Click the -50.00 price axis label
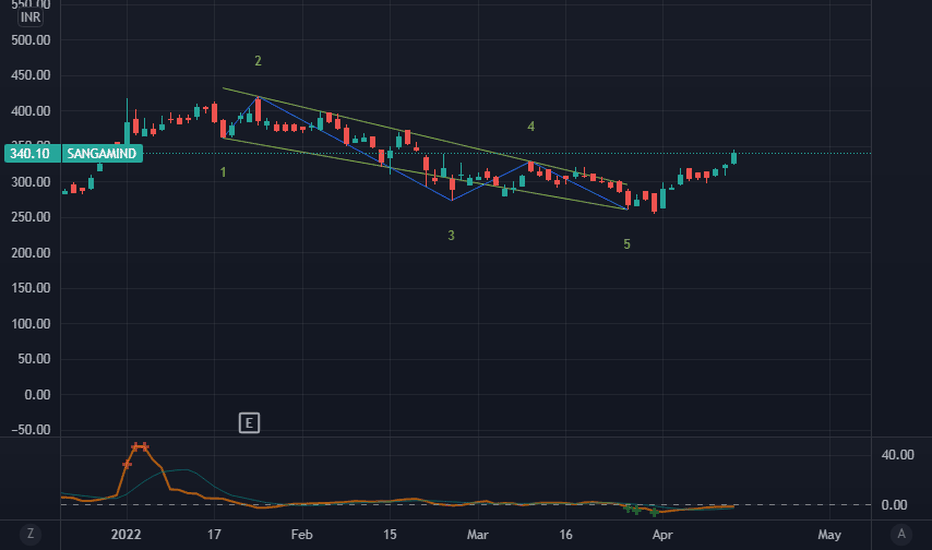932x550 pixels. click(31, 430)
